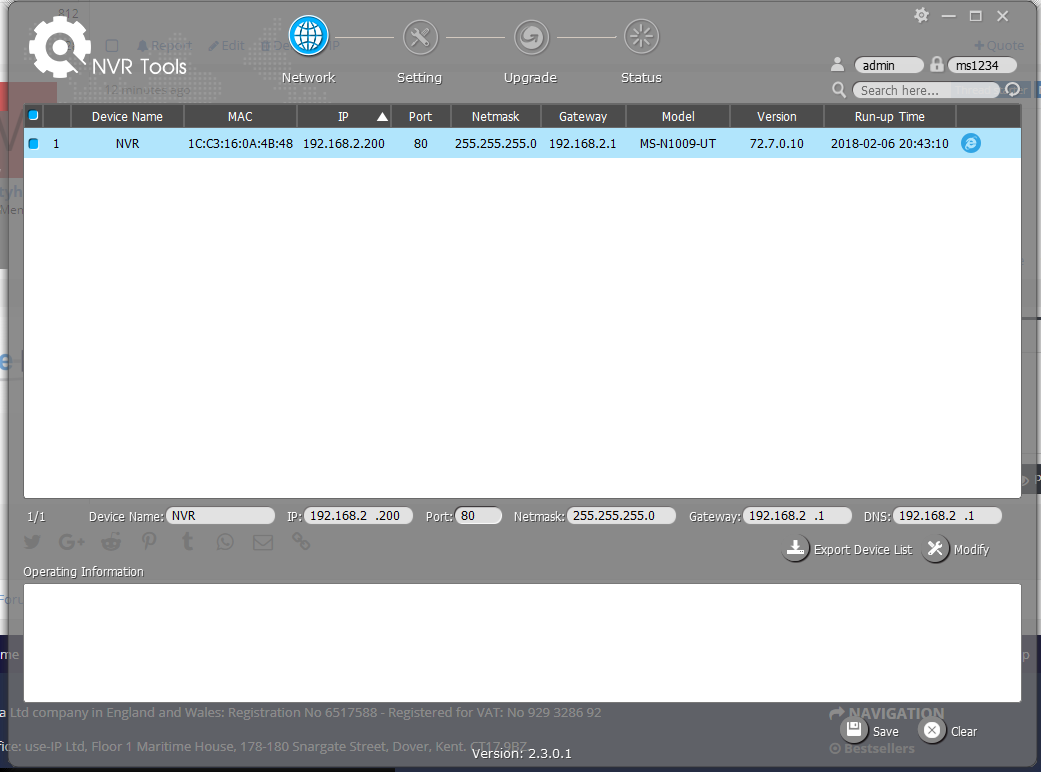The image size is (1041, 772).
Task: Click the magnifier search icon
Action: (838, 90)
